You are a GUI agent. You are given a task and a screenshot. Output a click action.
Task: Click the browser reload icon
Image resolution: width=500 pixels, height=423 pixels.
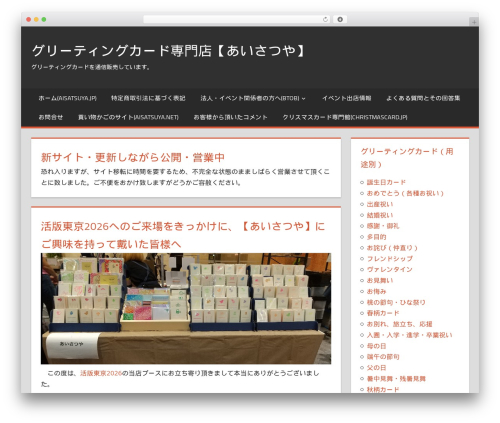pos(325,19)
